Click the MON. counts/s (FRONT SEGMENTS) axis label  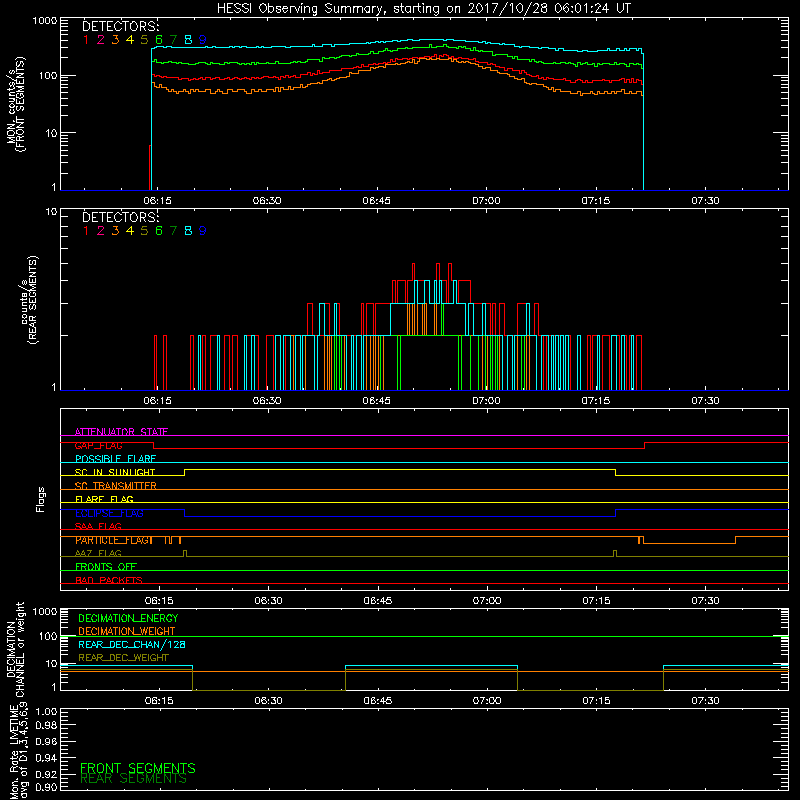[x=16, y=104]
